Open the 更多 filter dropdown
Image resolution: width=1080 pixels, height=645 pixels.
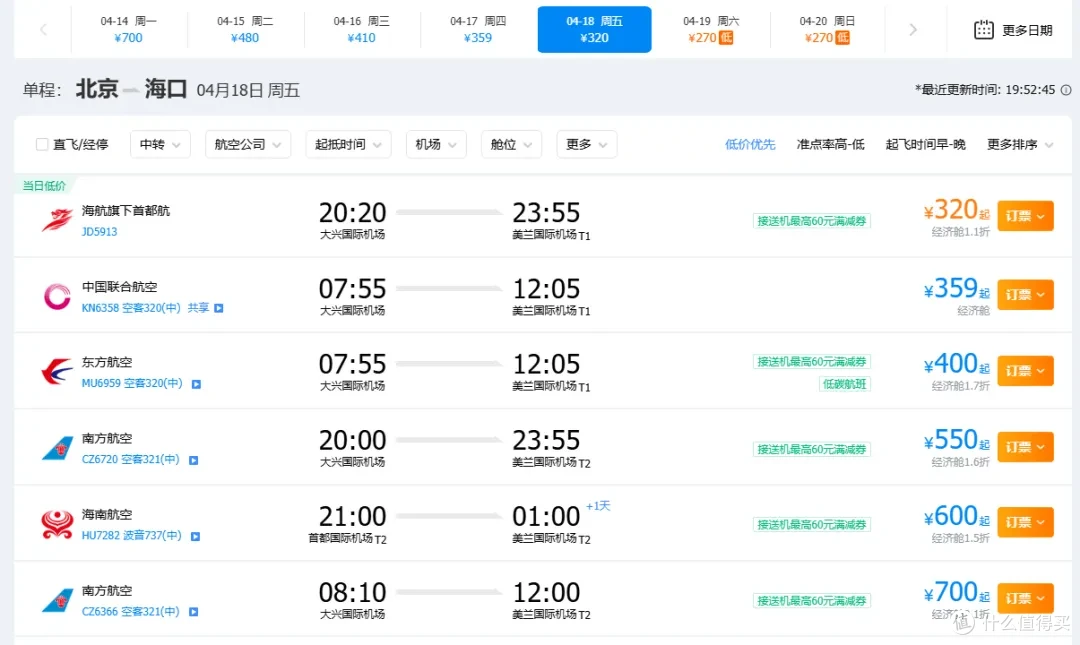coord(587,144)
